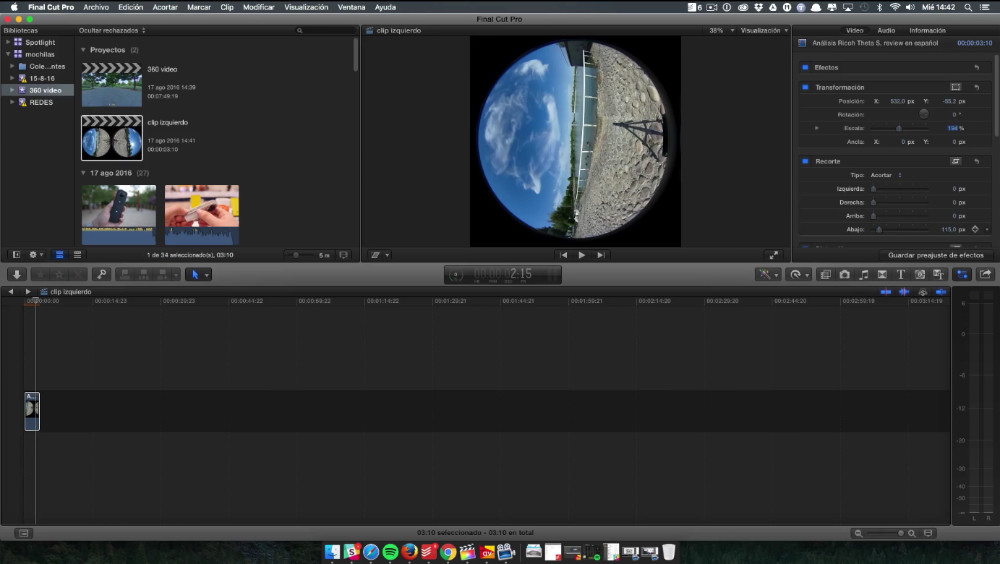Show the music and sound browser
1000x564 pixels.
pyautogui.click(x=864, y=274)
